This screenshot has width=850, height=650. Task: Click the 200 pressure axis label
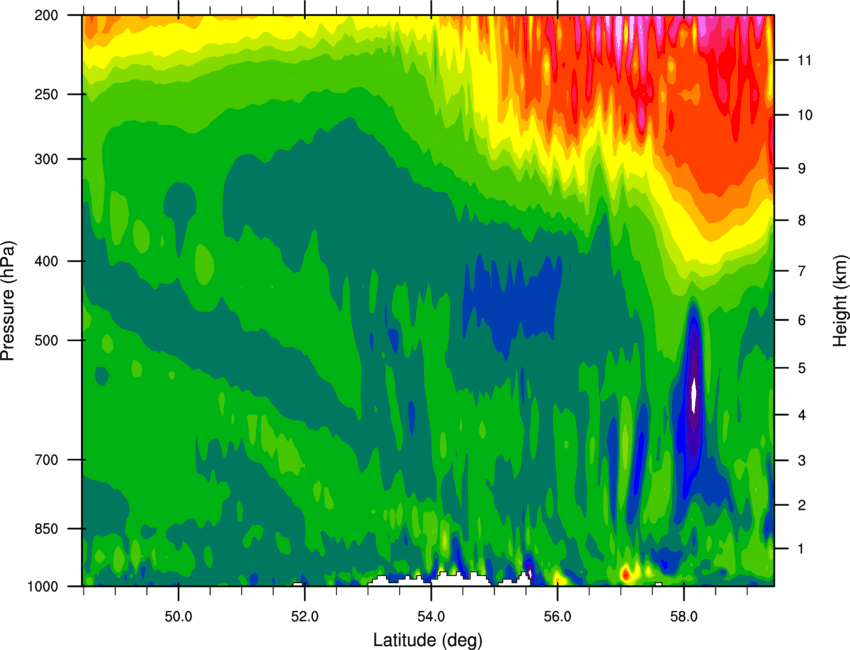46,15
